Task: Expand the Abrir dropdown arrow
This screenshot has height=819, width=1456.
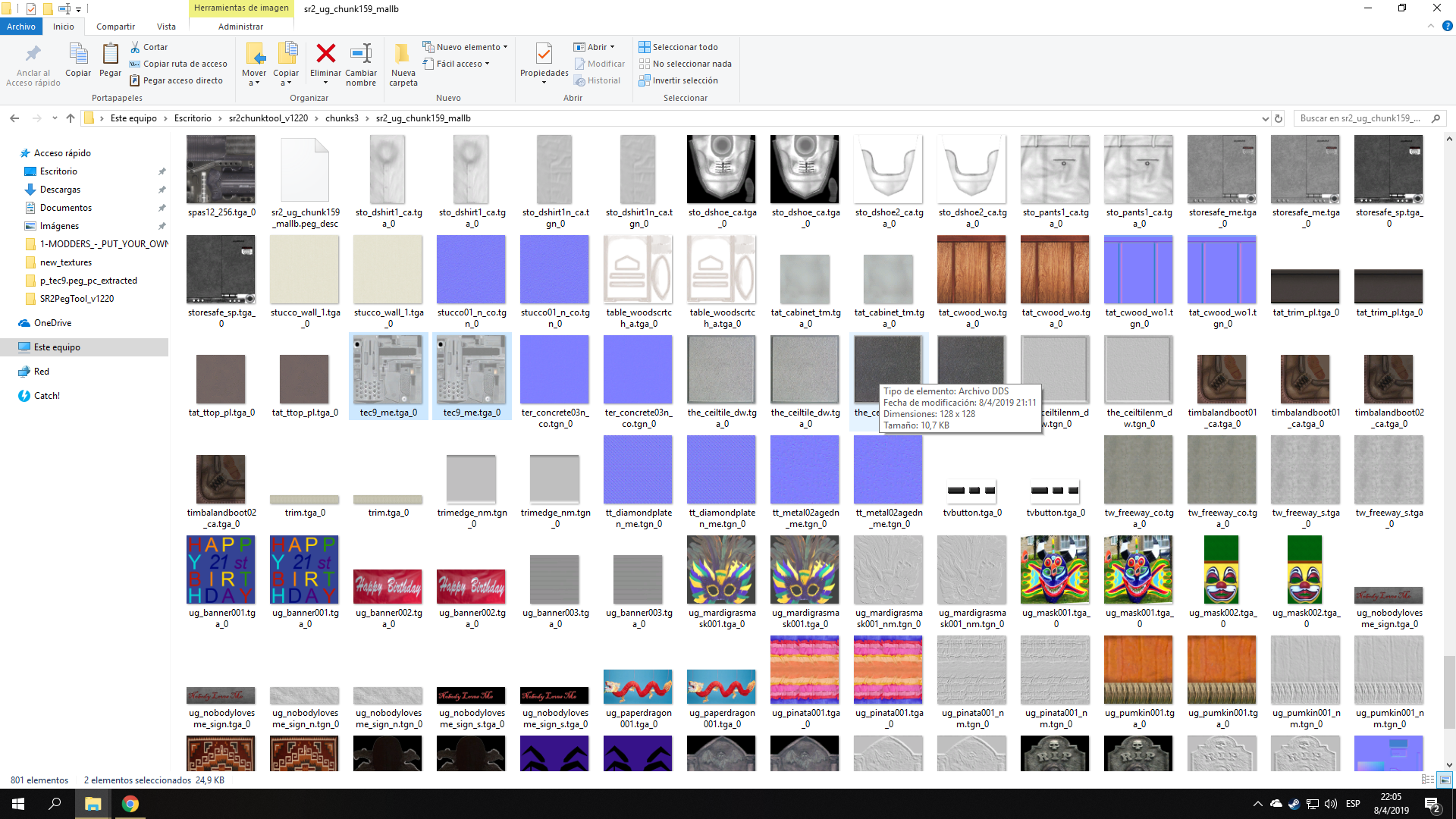Action: (613, 47)
